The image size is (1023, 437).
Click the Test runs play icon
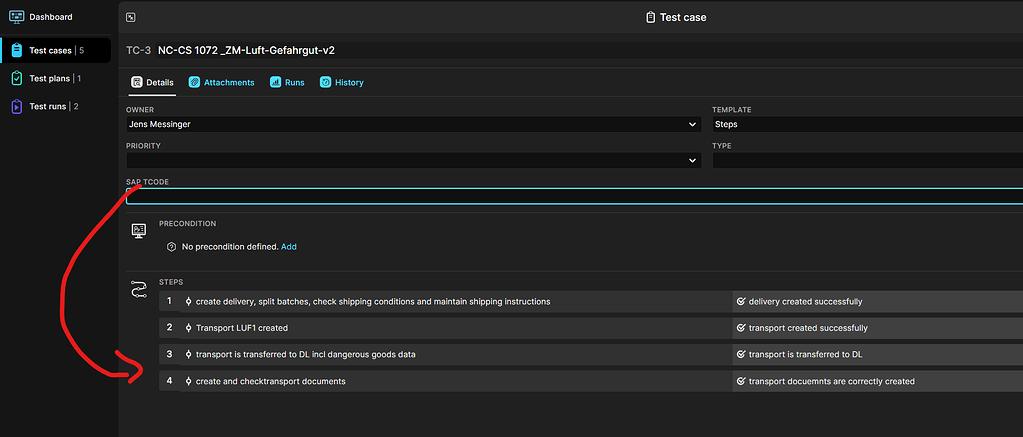17,106
